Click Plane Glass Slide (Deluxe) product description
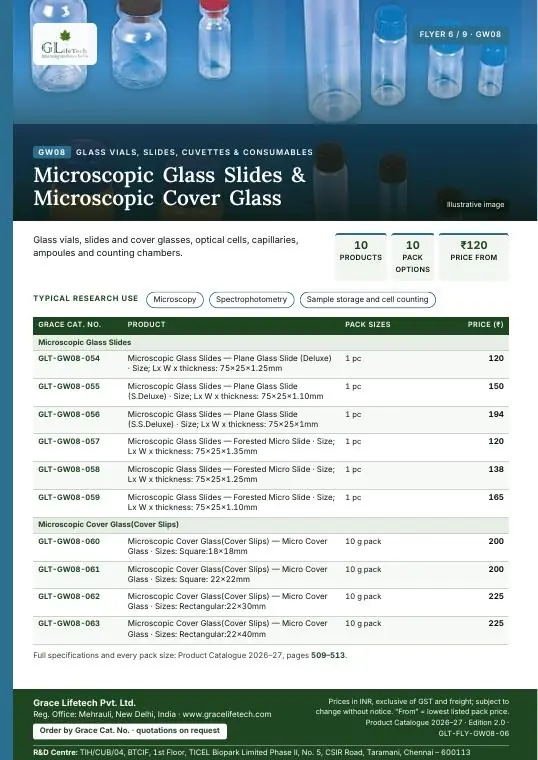538x760 pixels. pos(230,363)
